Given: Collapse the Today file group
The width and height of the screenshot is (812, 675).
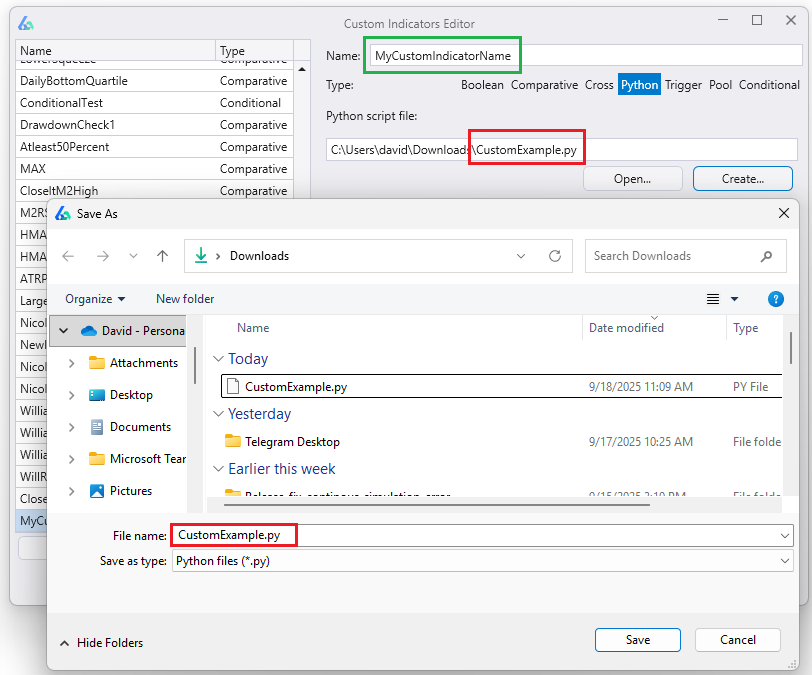Looking at the screenshot, I should pos(219,359).
